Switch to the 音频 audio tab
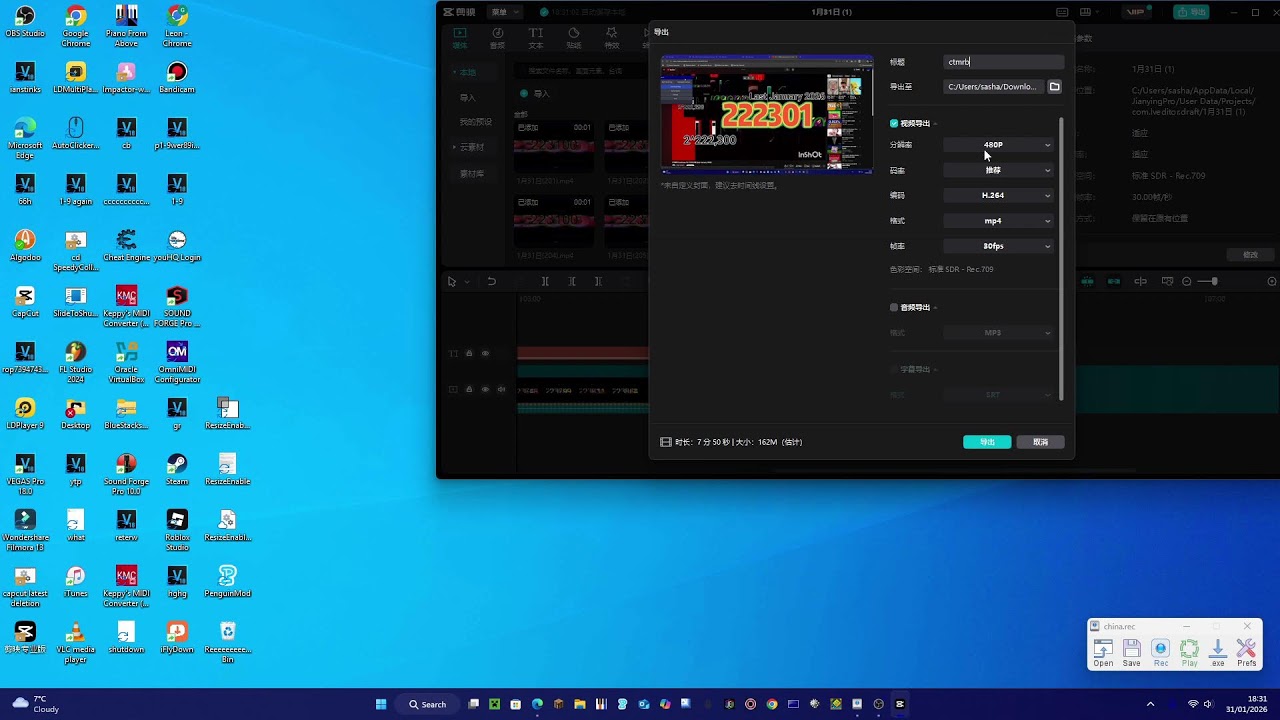Viewport: 1280px width, 720px height. (x=498, y=38)
